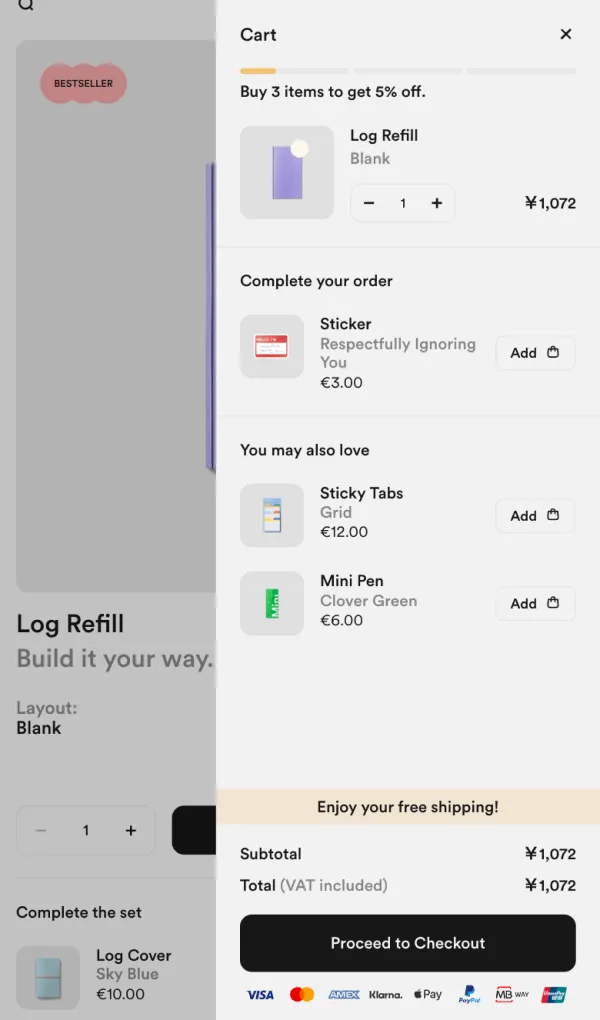Open the Sticker product thumbnail
This screenshot has width=600, height=1020.
click(x=272, y=346)
